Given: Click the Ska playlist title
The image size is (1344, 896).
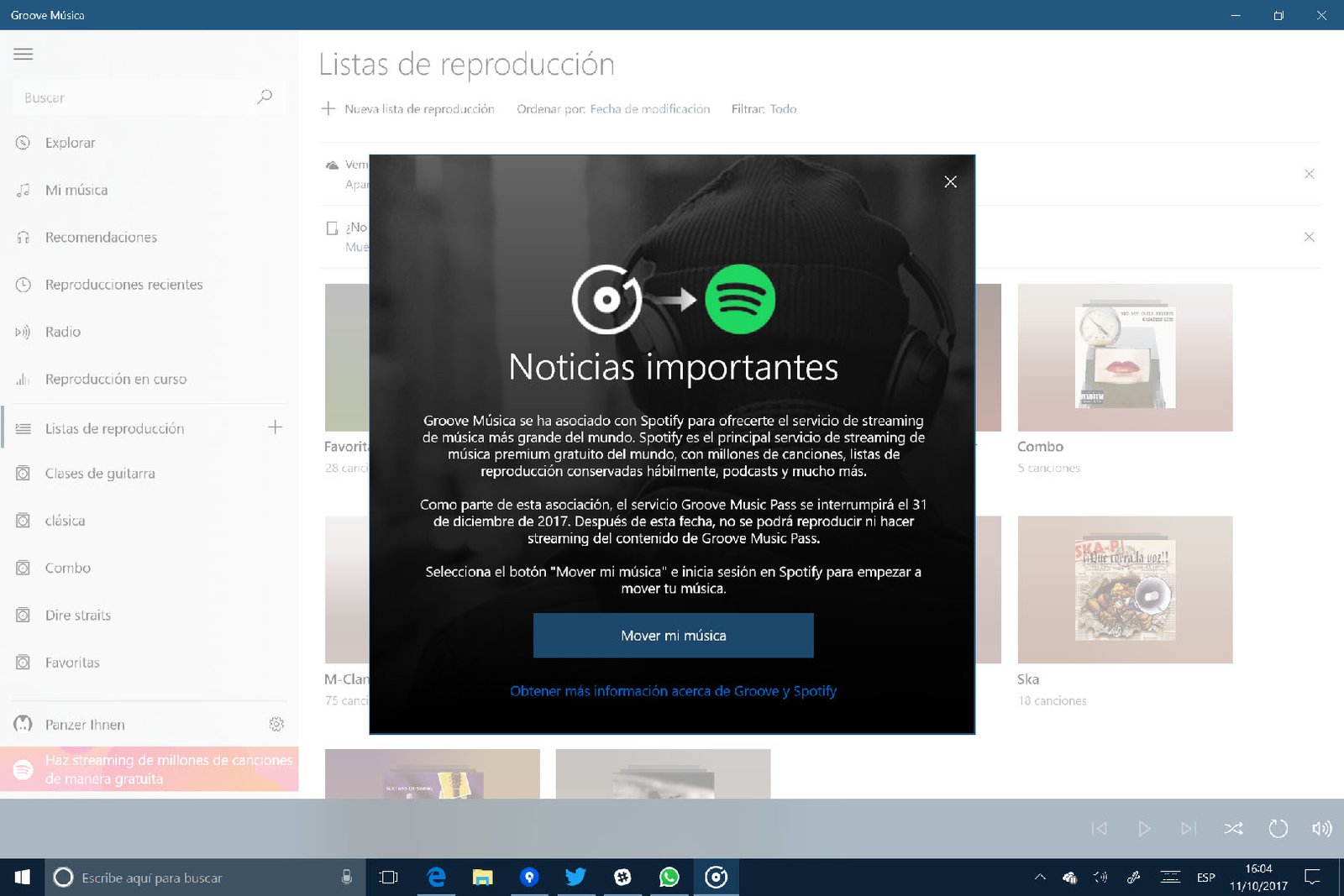Looking at the screenshot, I should [1028, 679].
